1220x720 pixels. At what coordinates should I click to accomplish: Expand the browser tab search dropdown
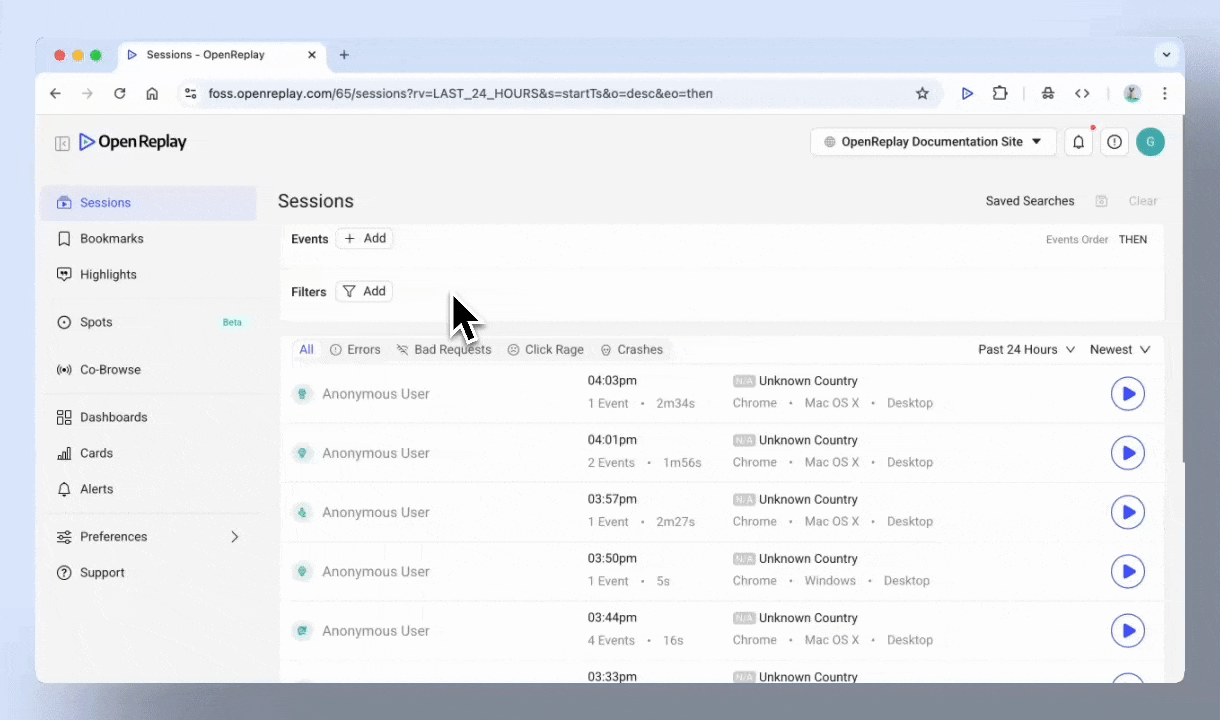tap(1166, 55)
